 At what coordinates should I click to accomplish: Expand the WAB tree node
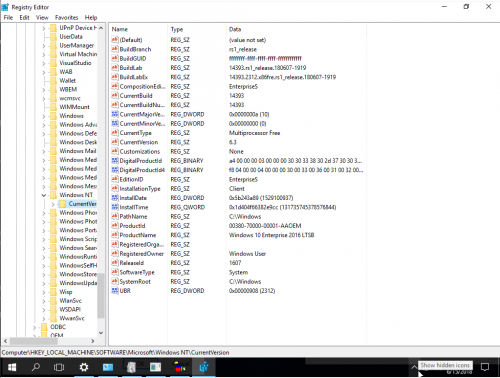pos(44,72)
